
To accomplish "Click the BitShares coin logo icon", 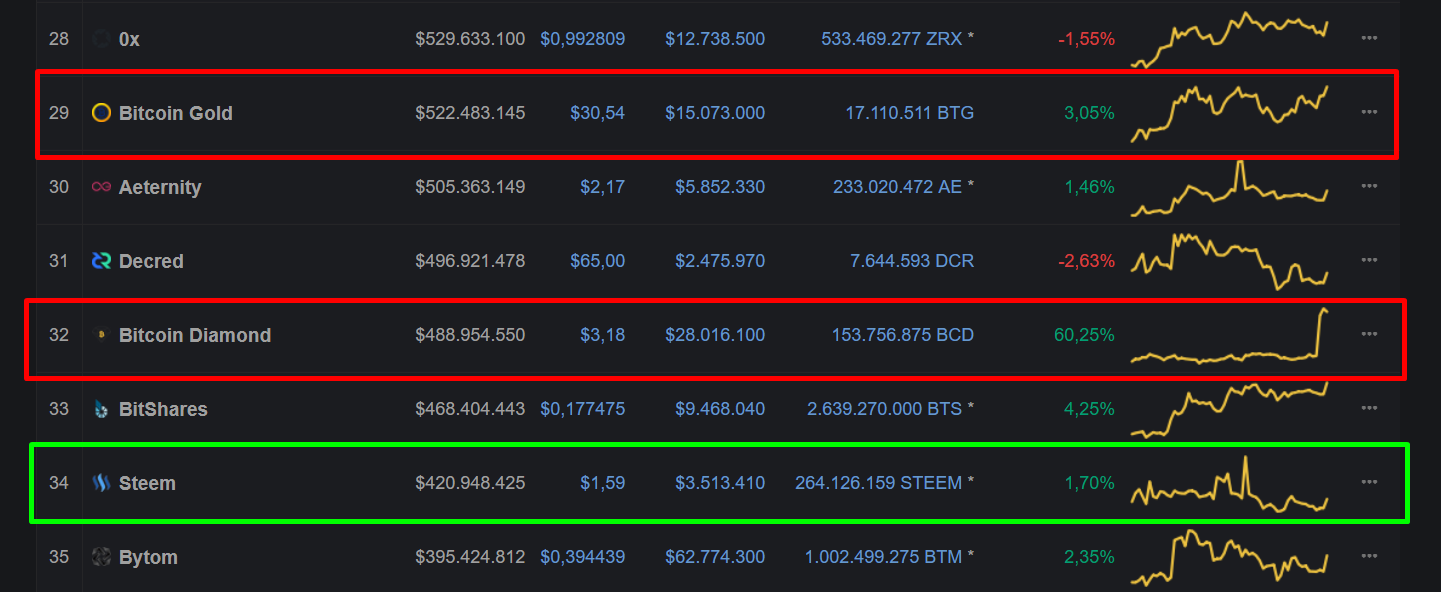I will pos(101,409).
